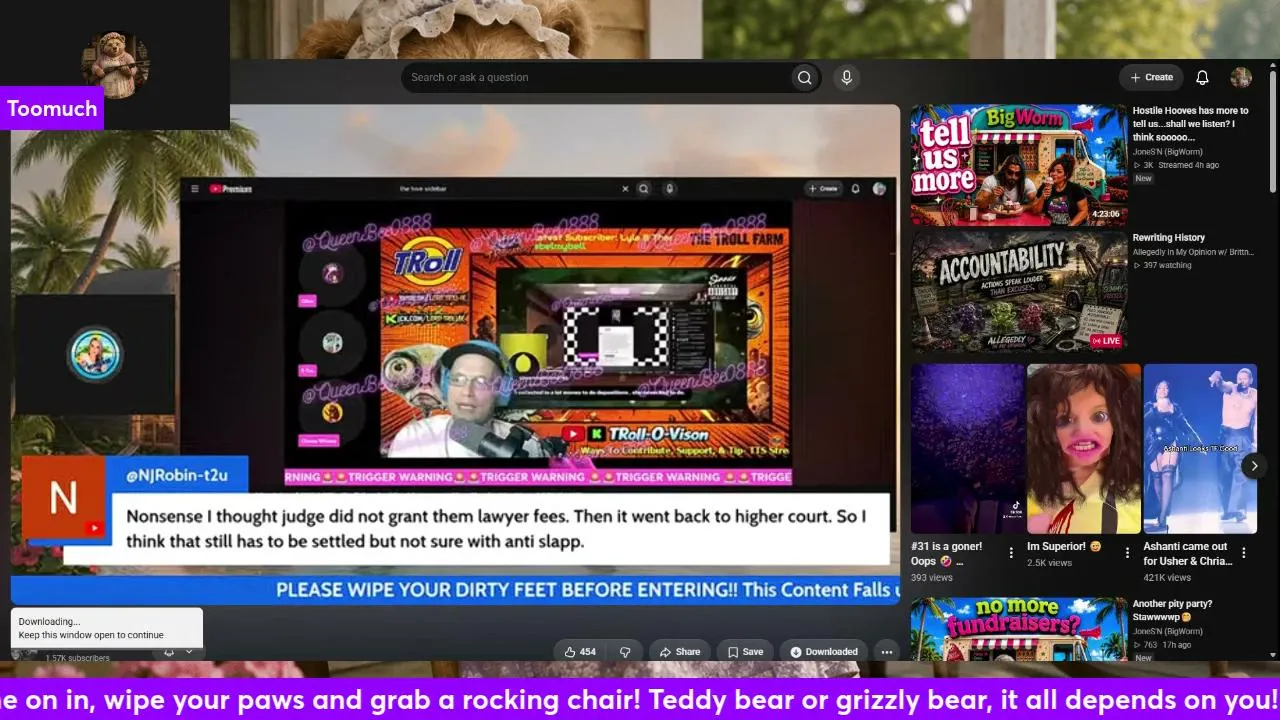Click the search magnifier button
The image size is (1280, 720).
point(804,77)
